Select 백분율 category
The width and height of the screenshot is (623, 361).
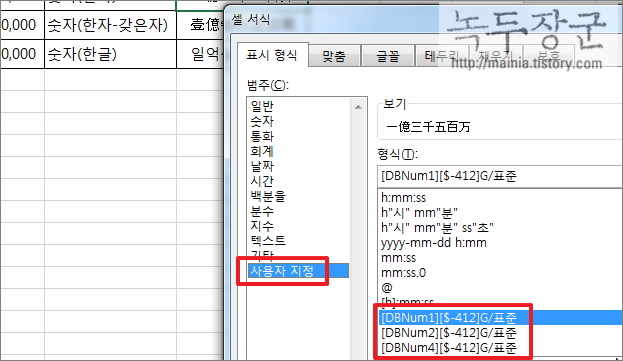[268, 196]
